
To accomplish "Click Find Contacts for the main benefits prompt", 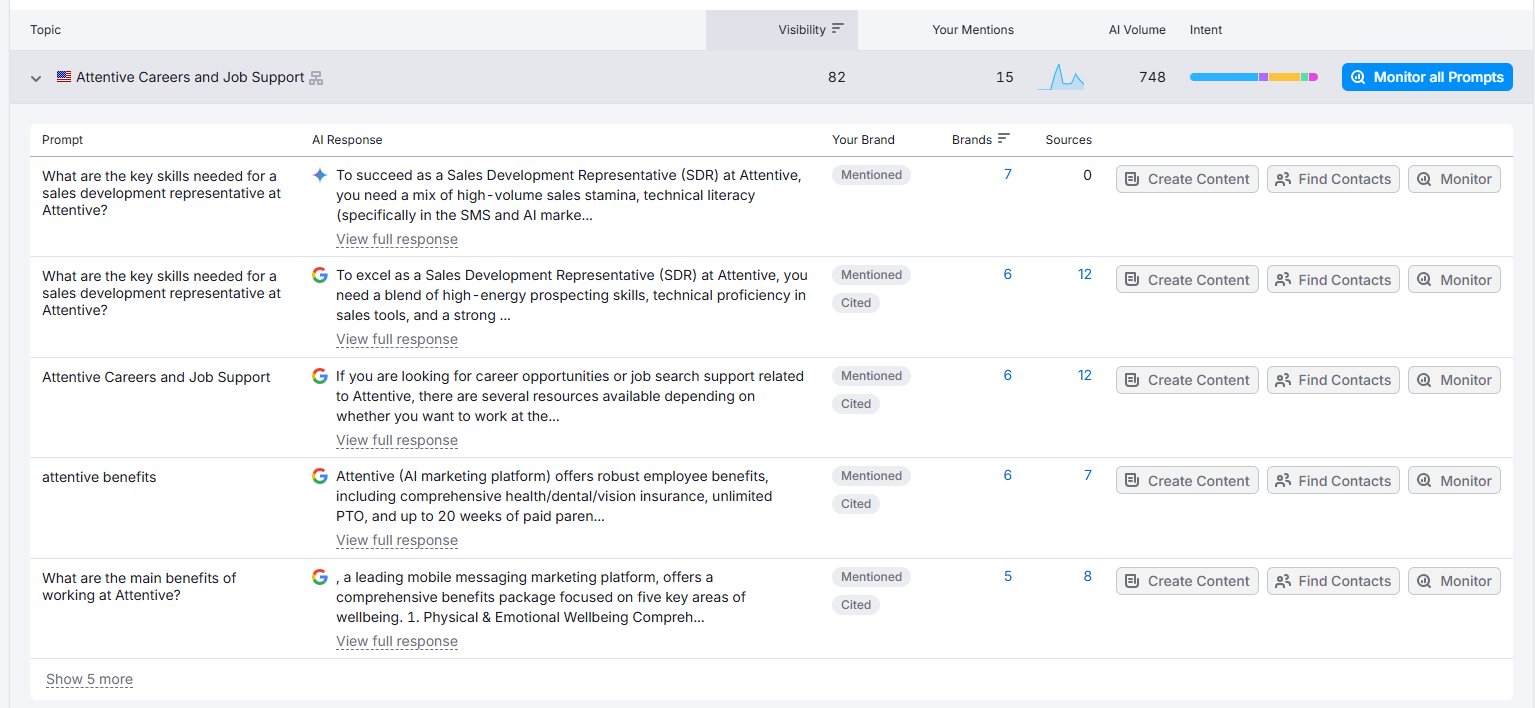I will (1333, 581).
